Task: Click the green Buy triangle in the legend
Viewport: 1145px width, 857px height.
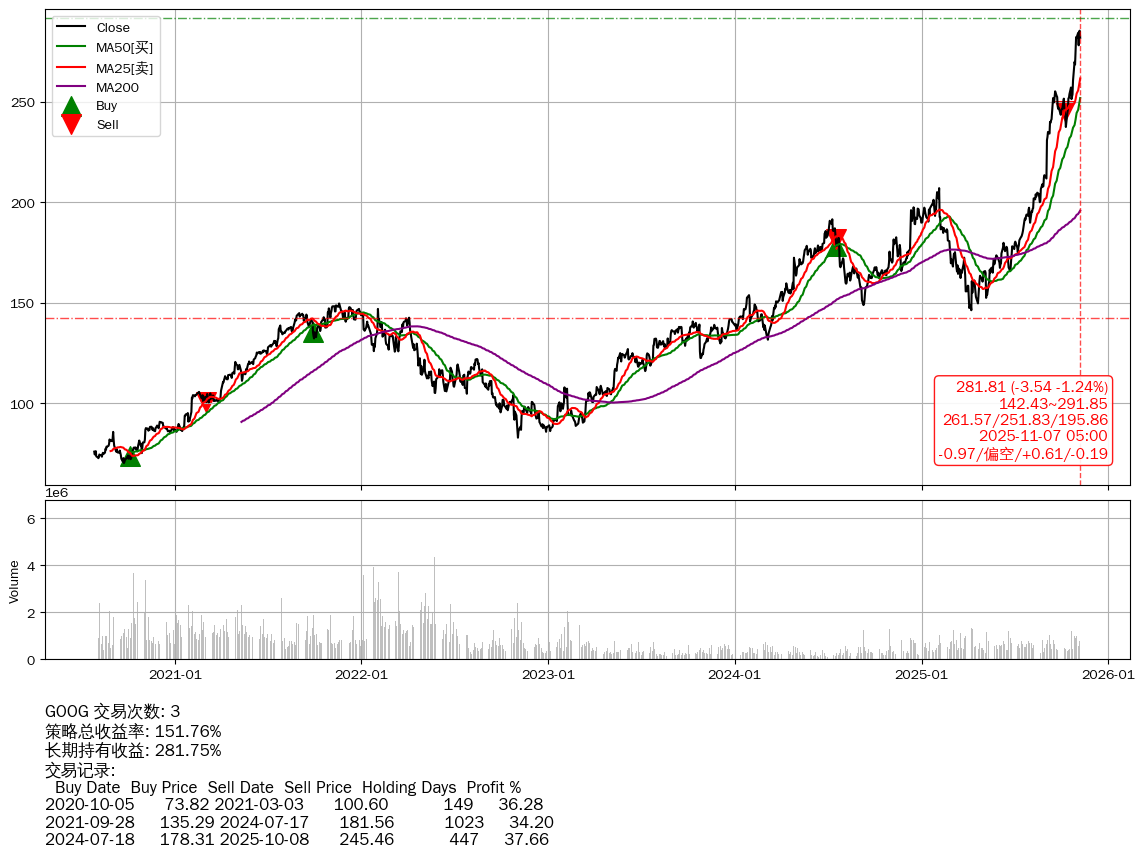Action: (x=71, y=106)
